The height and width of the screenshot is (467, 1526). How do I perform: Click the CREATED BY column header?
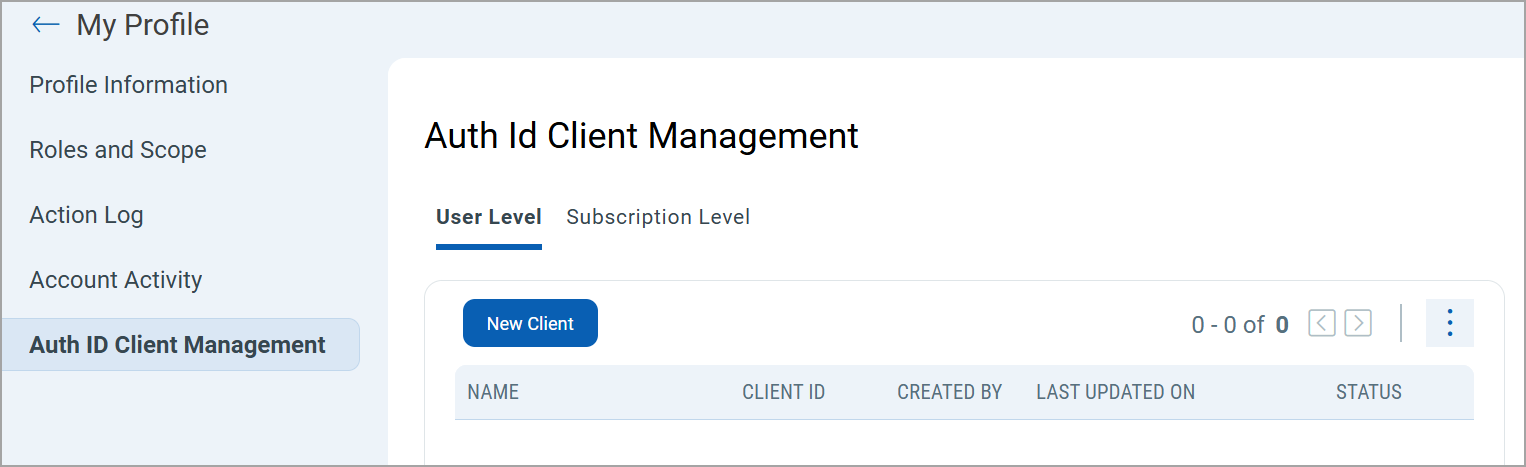[949, 392]
